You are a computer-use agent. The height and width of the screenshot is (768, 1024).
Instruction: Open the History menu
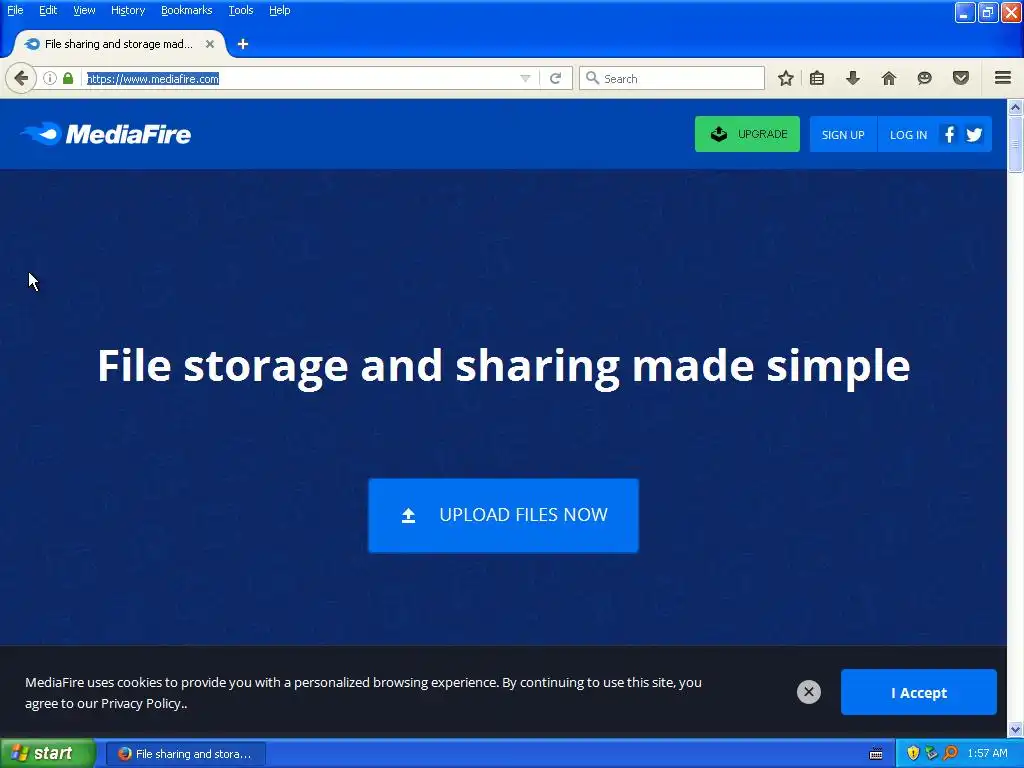click(128, 10)
